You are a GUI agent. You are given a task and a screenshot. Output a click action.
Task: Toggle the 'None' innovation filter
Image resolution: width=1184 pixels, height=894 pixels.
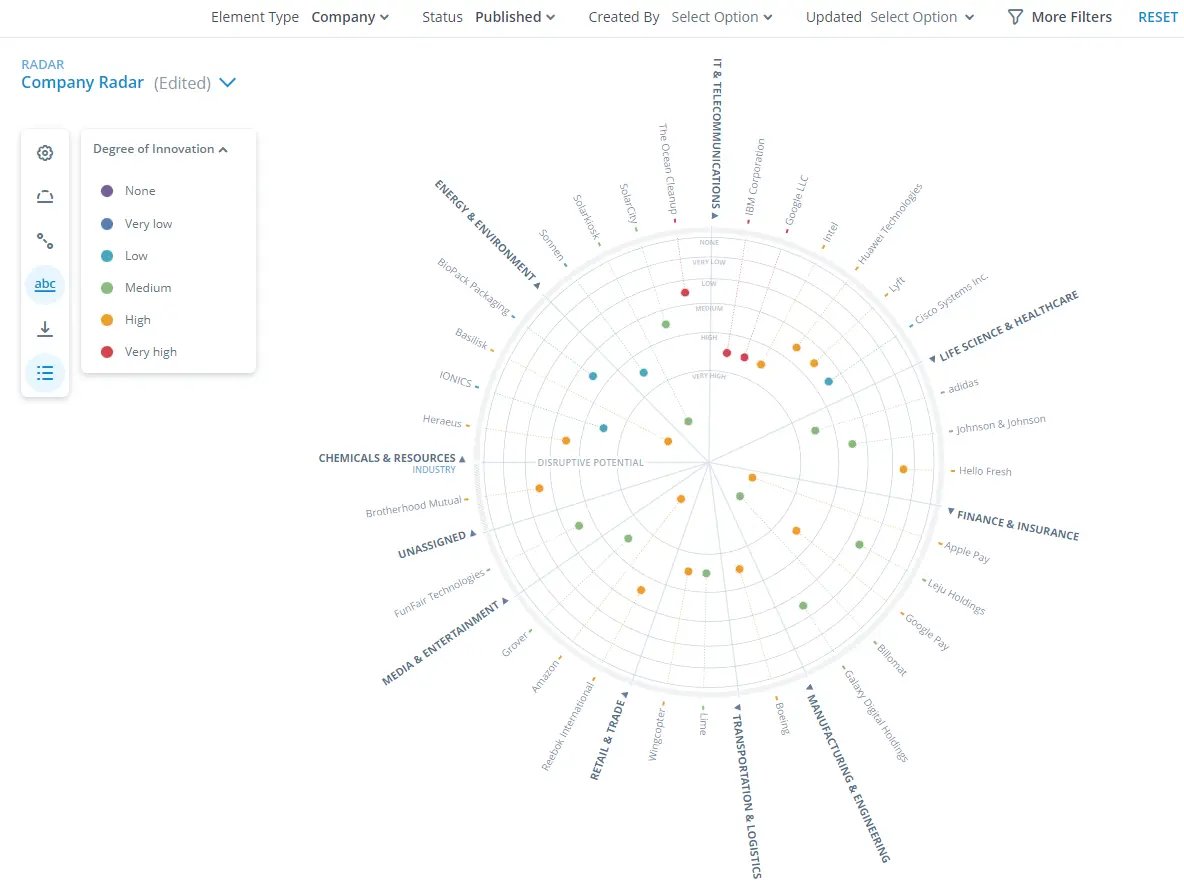pyautogui.click(x=140, y=190)
